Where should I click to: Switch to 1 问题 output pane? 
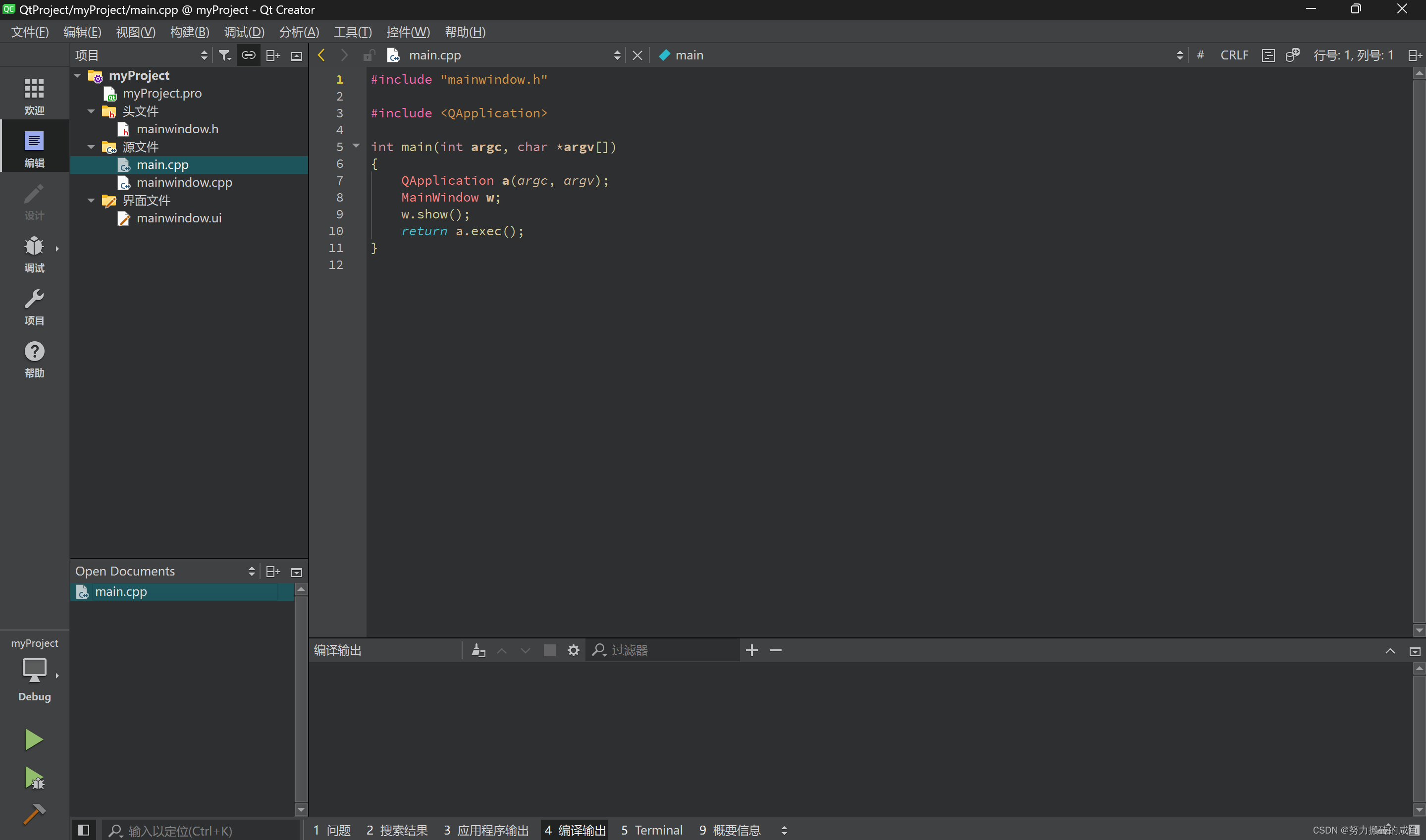coord(332,830)
